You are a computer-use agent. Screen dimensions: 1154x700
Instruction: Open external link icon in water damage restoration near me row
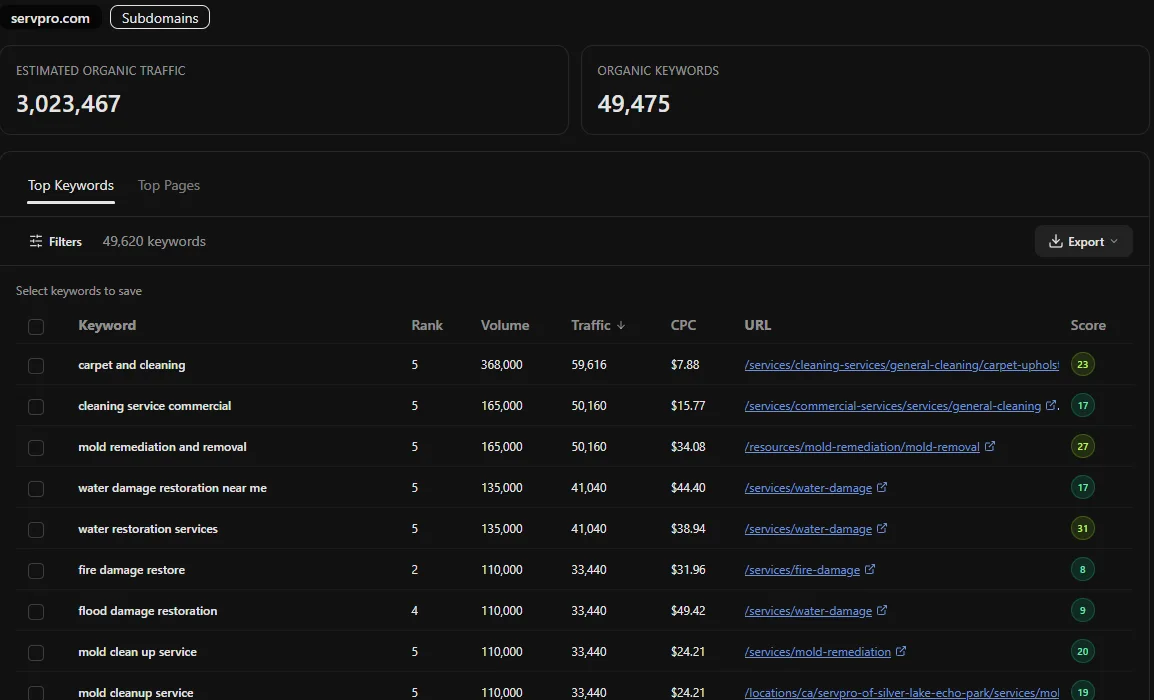[x=882, y=487]
